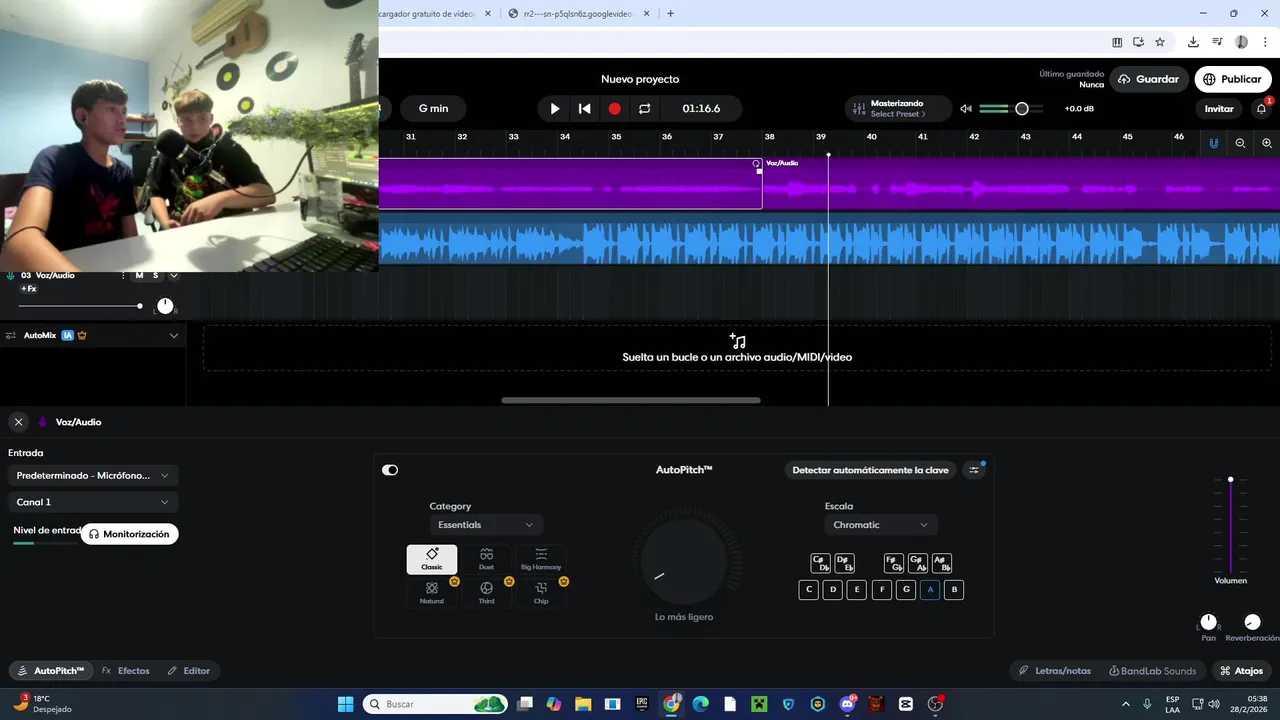Open the Predeterminado Micrófono input dropdown
1280x720 pixels.
(x=93, y=475)
